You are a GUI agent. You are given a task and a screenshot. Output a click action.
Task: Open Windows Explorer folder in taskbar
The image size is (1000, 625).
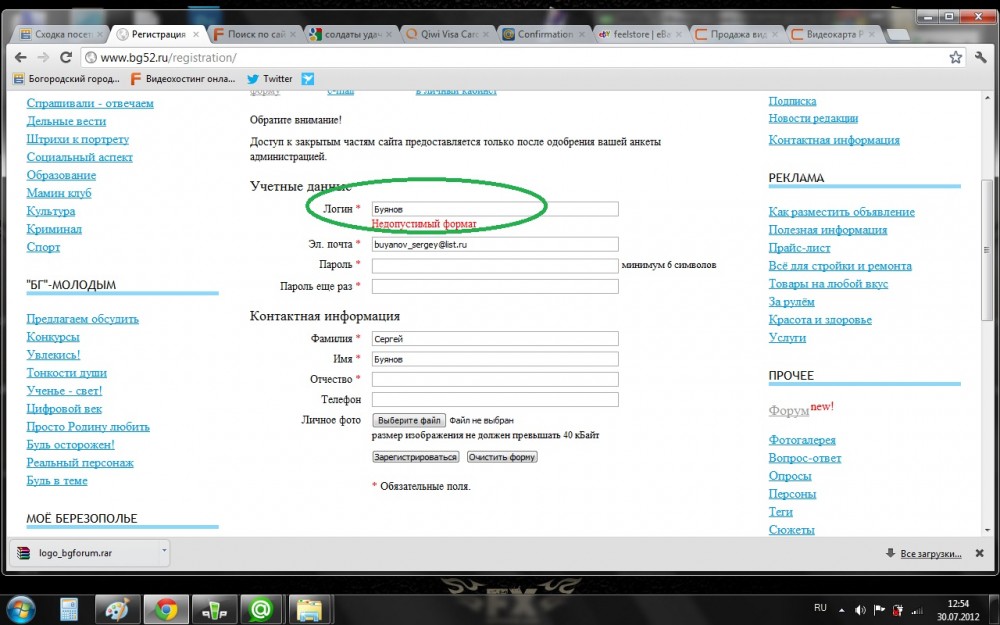pos(309,608)
